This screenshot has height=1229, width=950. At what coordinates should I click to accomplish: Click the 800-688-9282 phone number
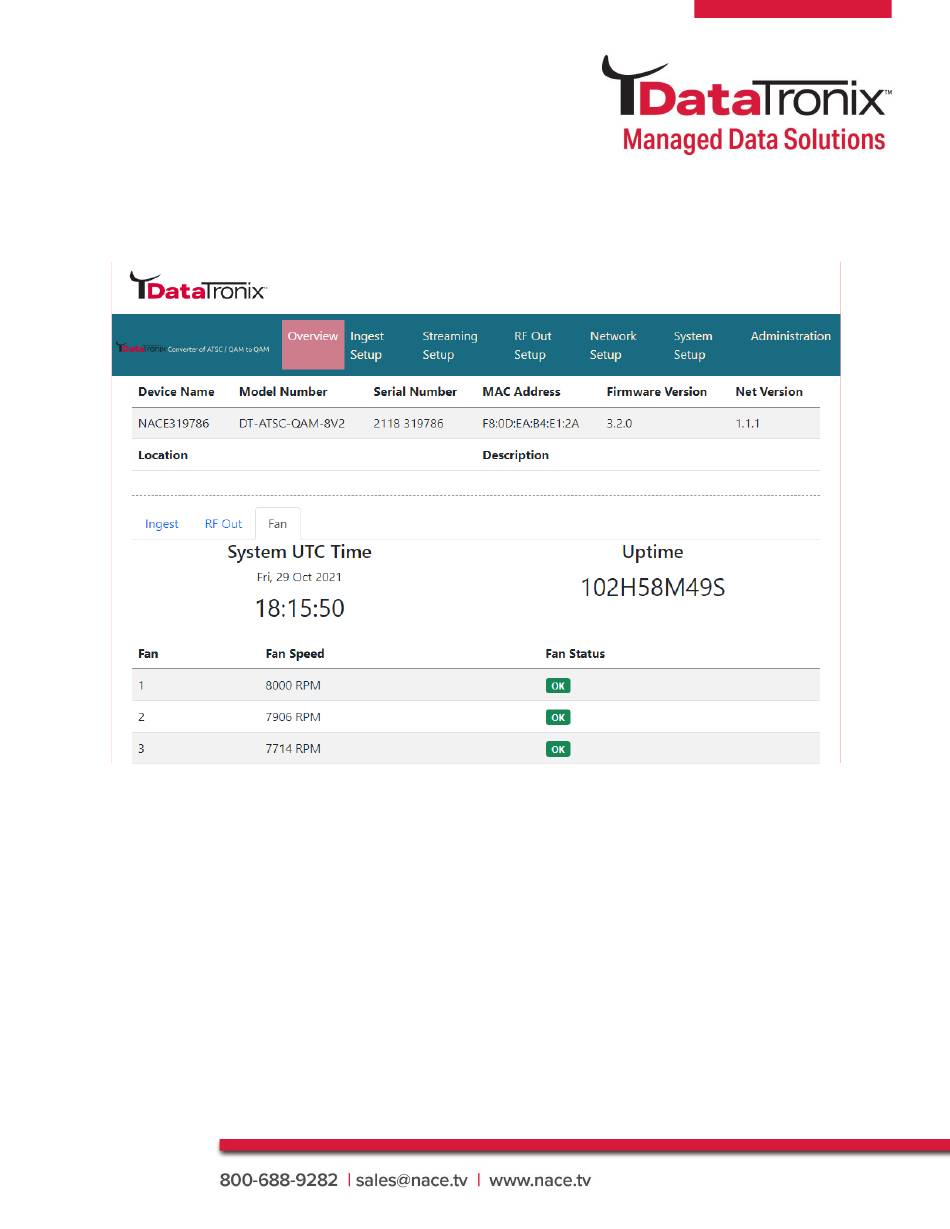click(278, 1181)
